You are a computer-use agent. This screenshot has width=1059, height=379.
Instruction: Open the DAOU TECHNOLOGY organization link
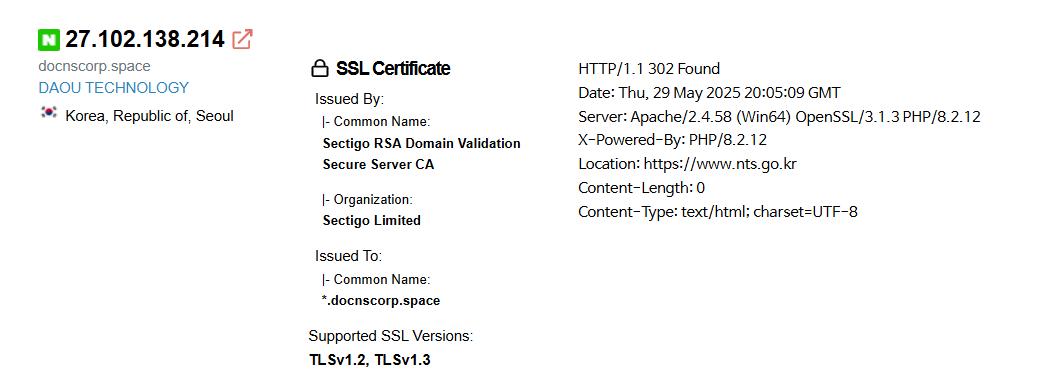[x=113, y=88]
